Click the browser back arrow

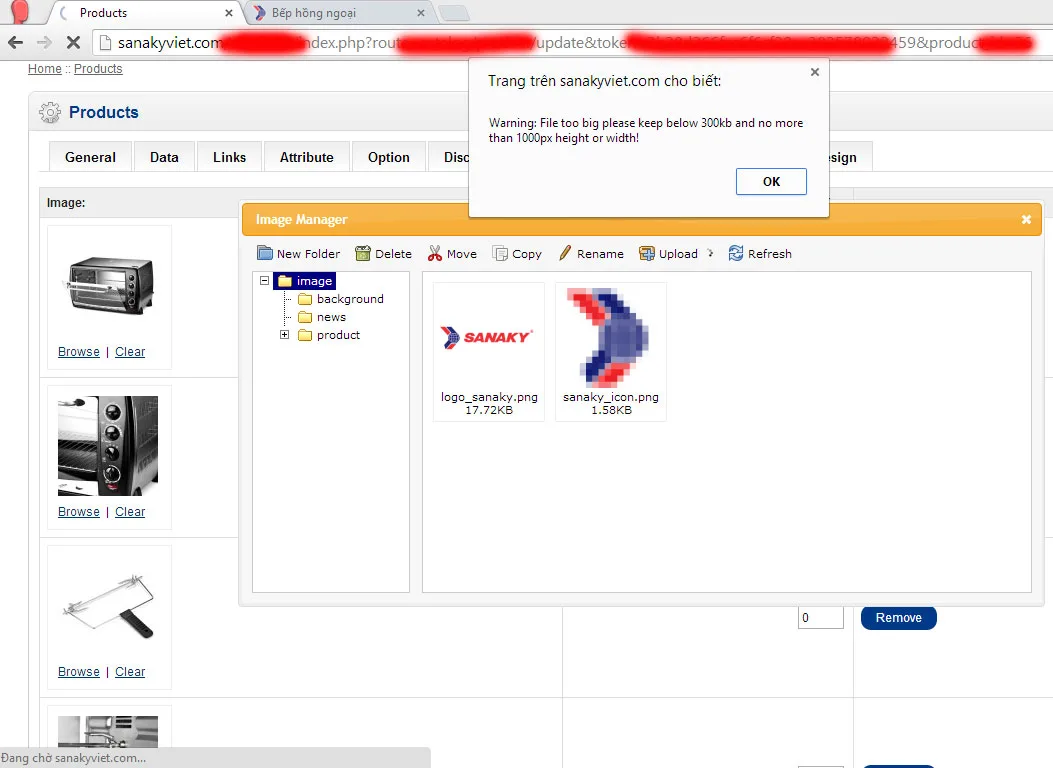point(15,42)
